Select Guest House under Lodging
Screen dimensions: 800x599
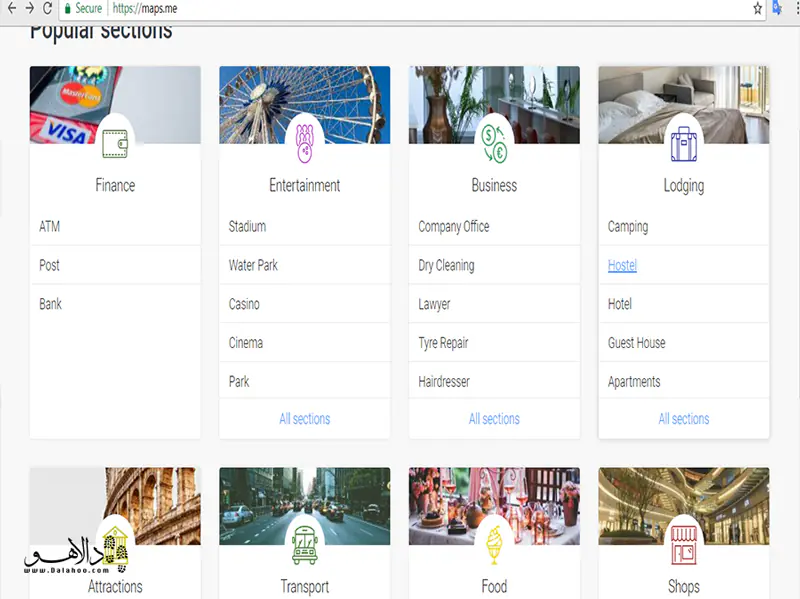pos(636,343)
